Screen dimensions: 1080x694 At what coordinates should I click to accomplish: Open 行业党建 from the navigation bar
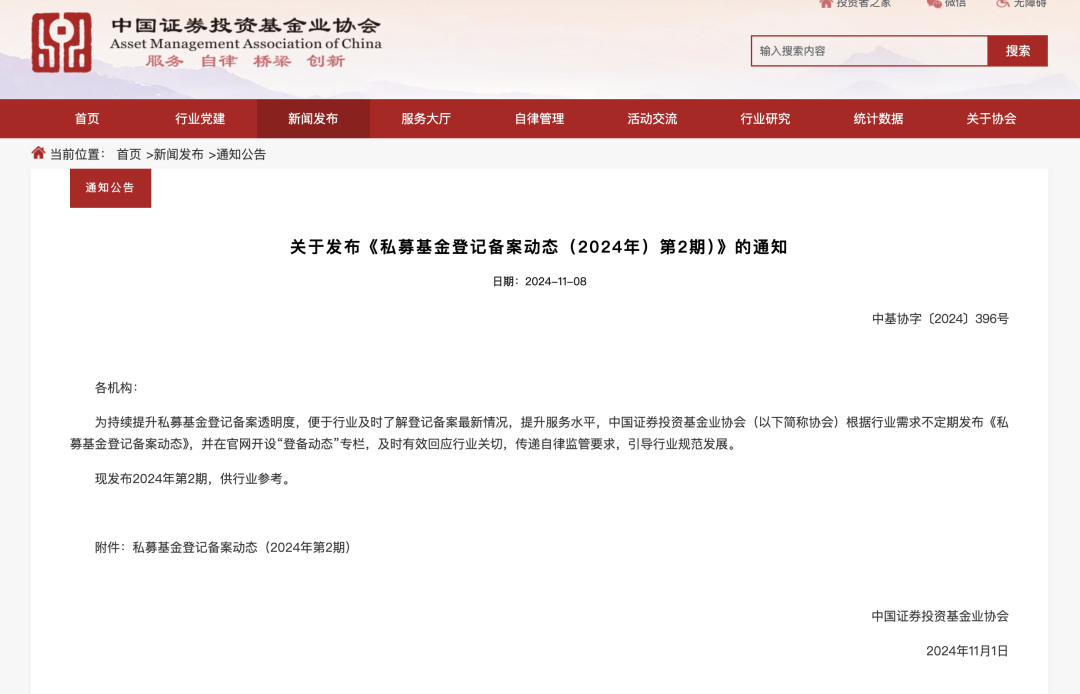(x=200, y=118)
